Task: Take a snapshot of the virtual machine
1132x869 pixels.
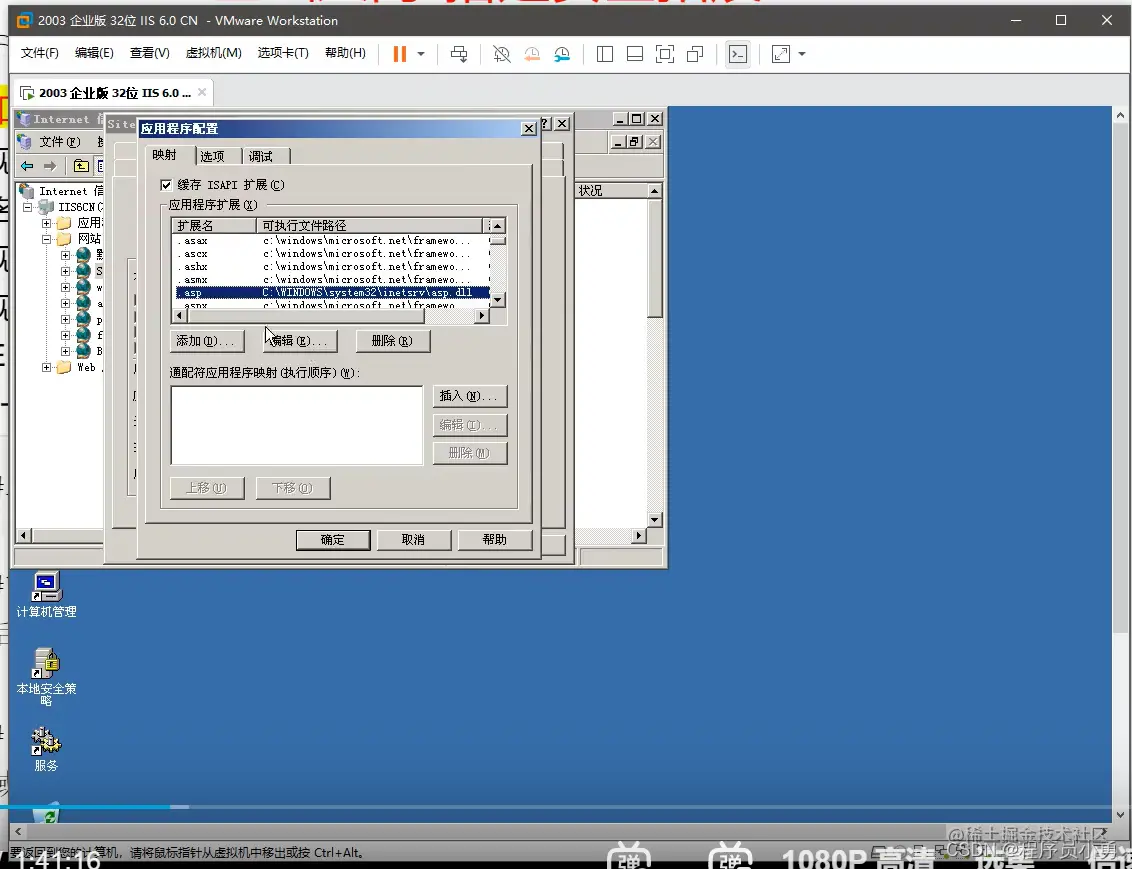Action: [x=501, y=54]
